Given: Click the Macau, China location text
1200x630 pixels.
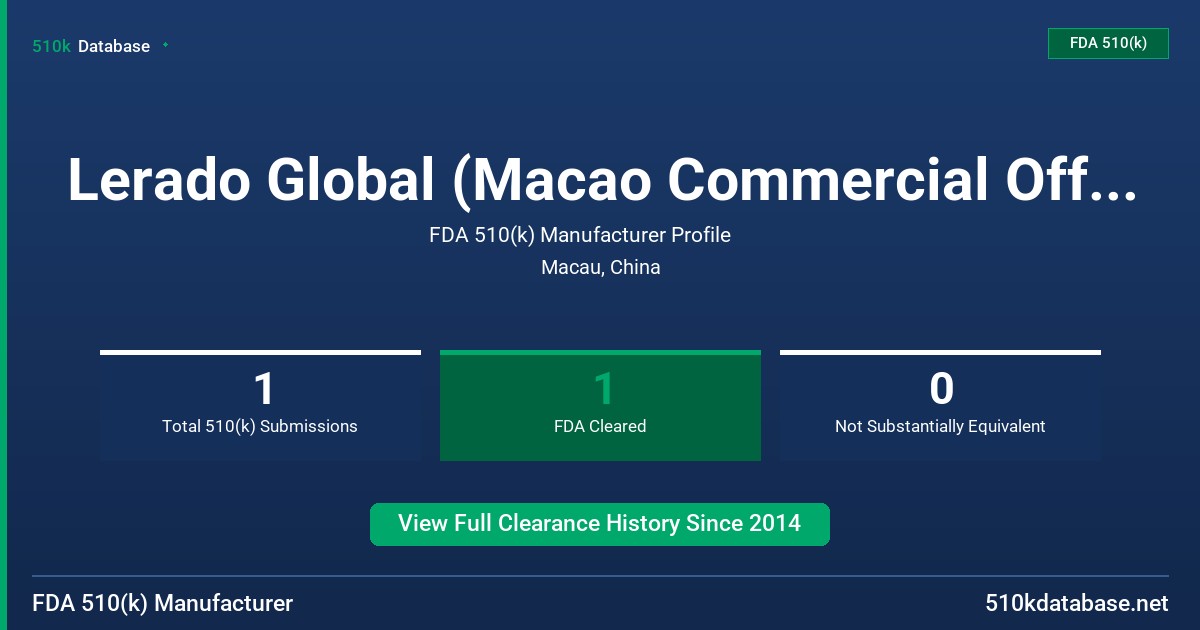Looking at the screenshot, I should [x=600, y=267].
